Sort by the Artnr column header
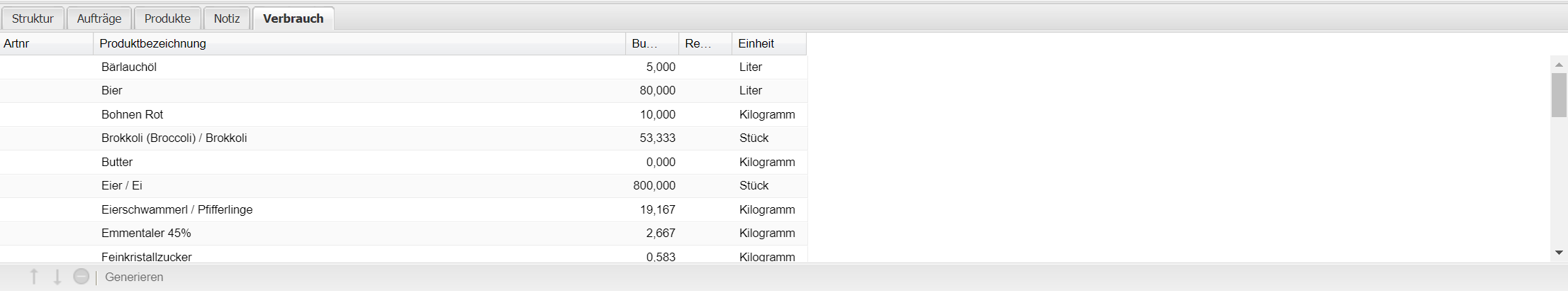This screenshot has height=291, width=1568. [x=46, y=43]
